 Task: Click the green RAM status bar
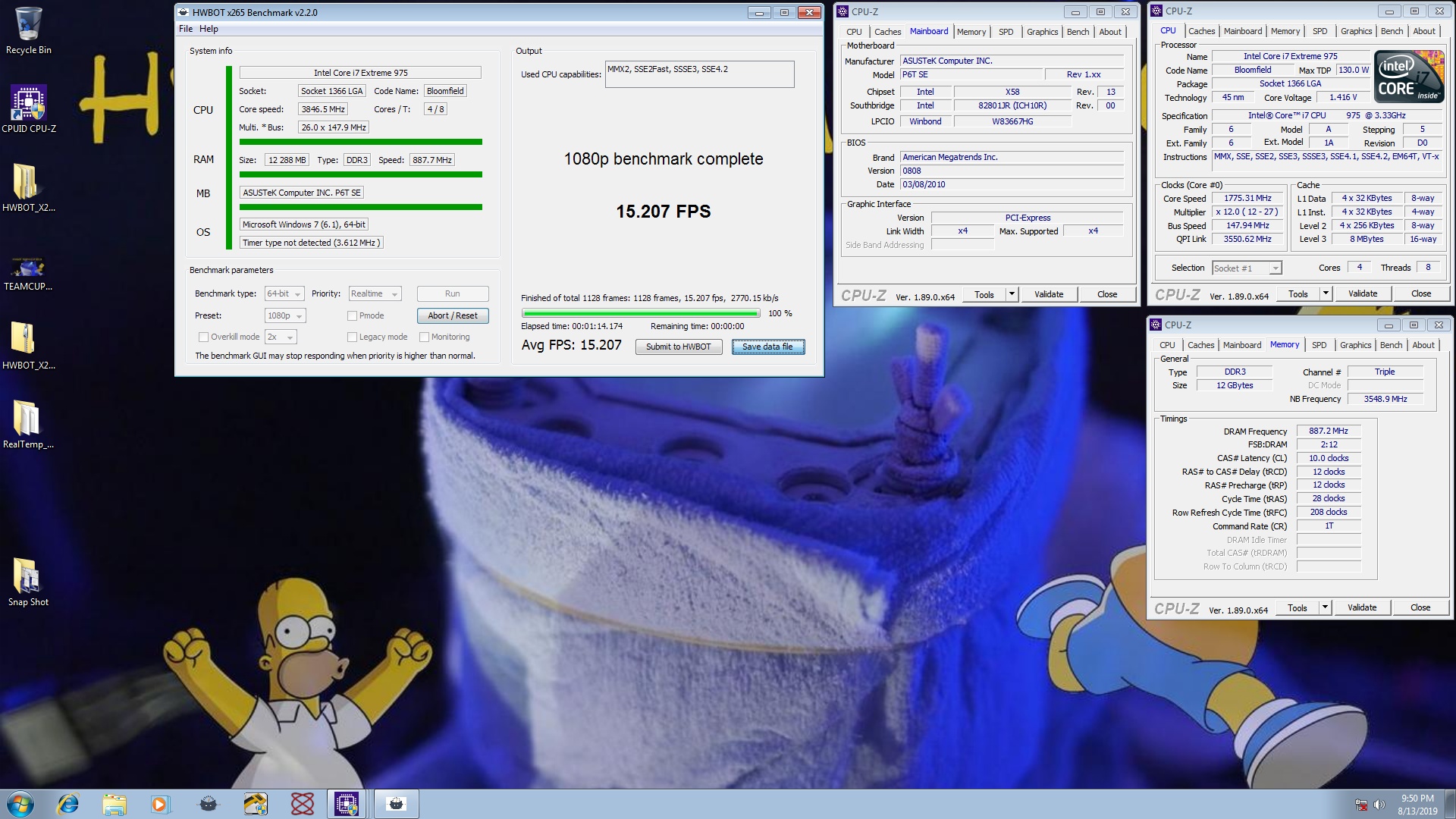(x=360, y=174)
